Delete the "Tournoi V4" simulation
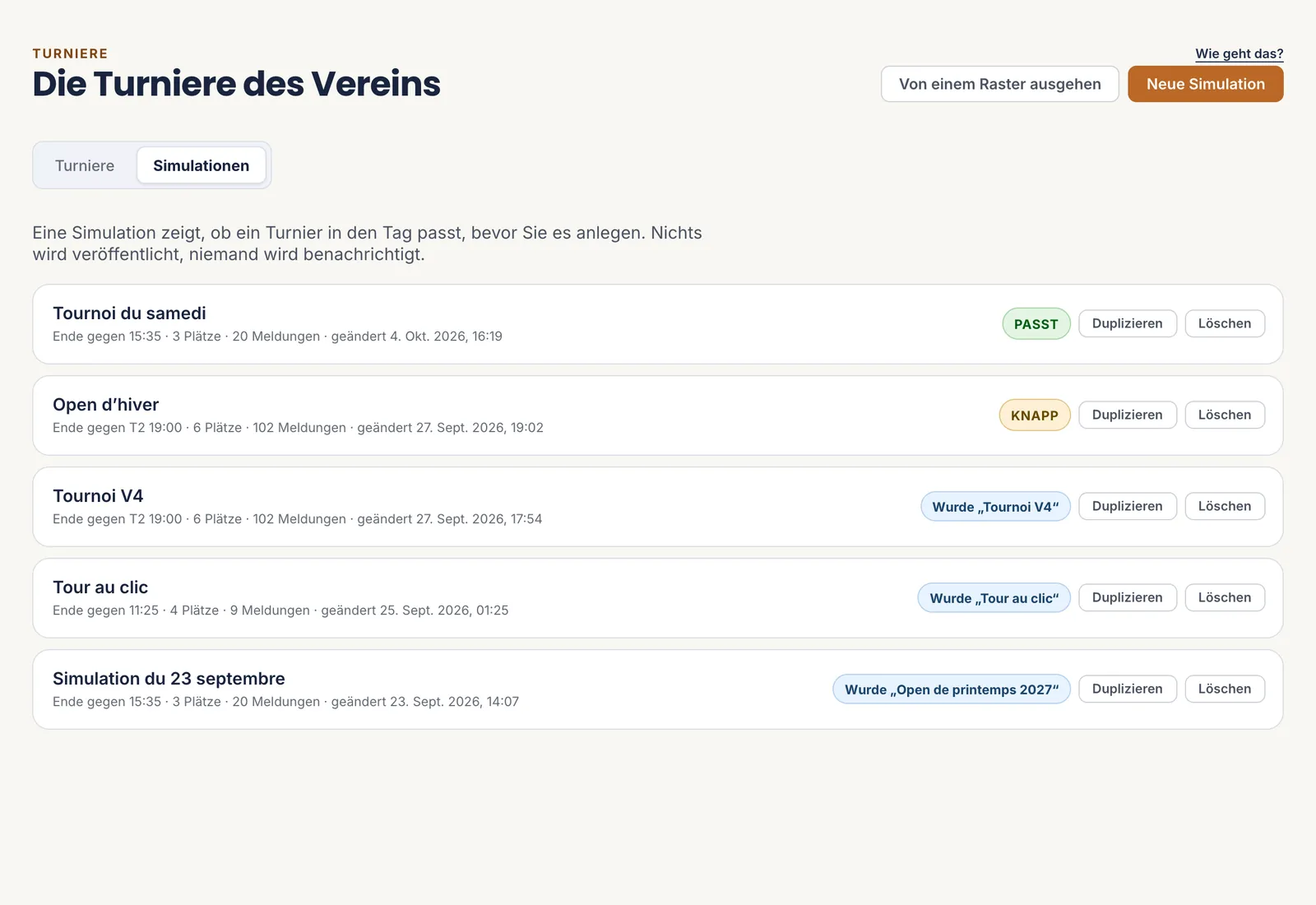 (x=1224, y=506)
